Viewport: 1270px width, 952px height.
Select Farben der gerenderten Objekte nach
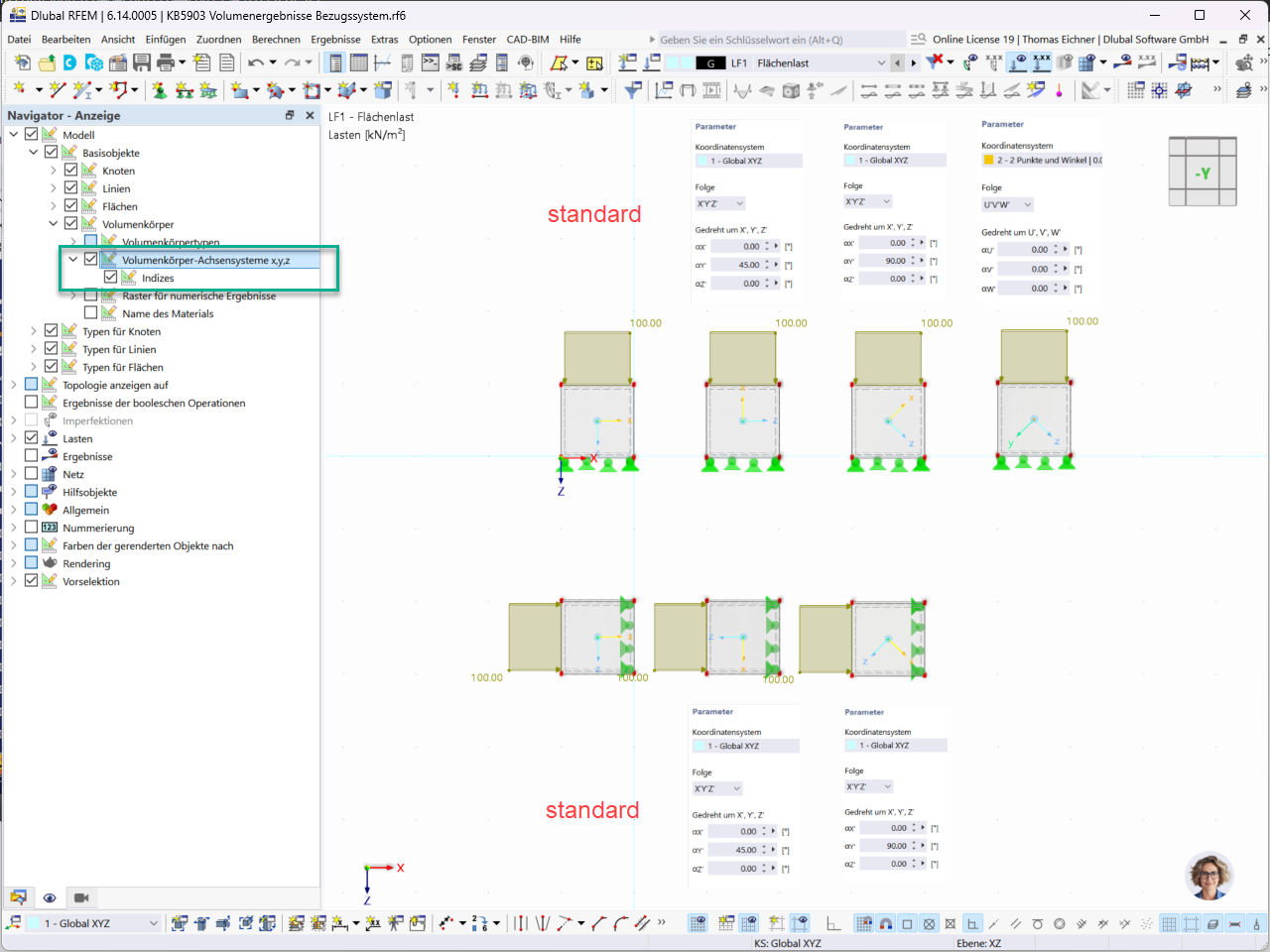click(x=148, y=545)
